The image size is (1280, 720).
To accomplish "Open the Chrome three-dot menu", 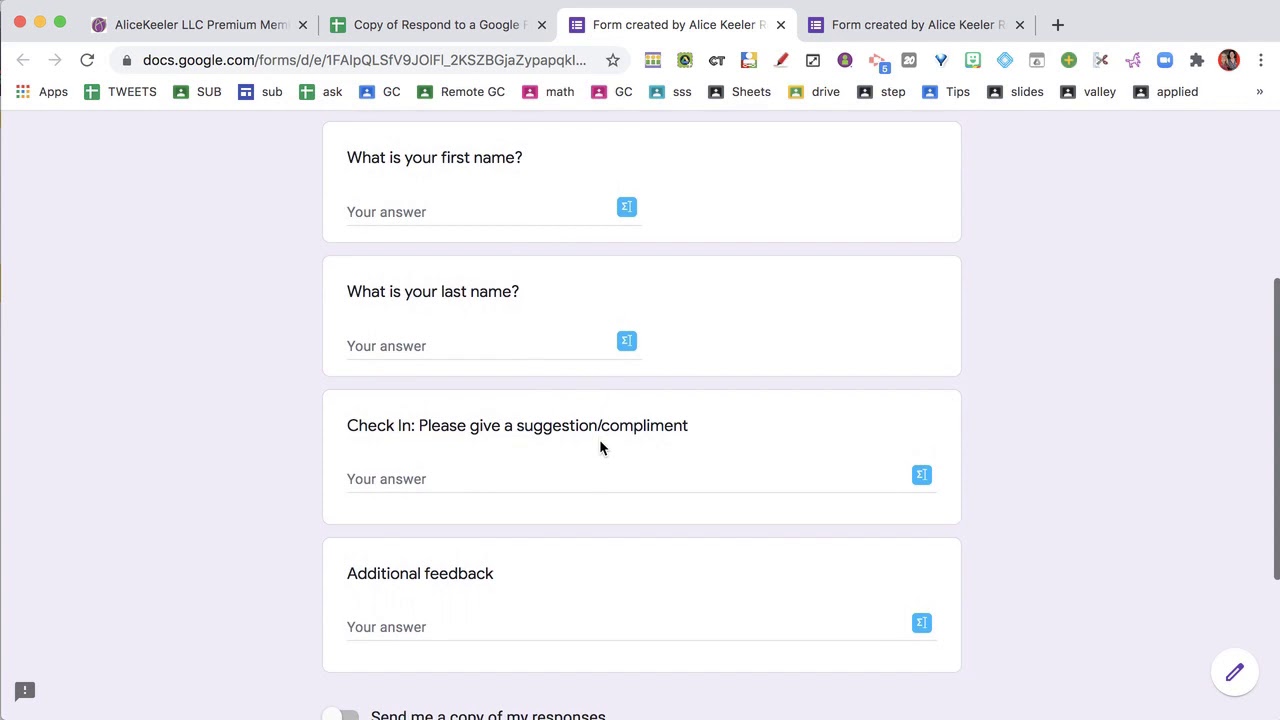I will click(x=1261, y=60).
